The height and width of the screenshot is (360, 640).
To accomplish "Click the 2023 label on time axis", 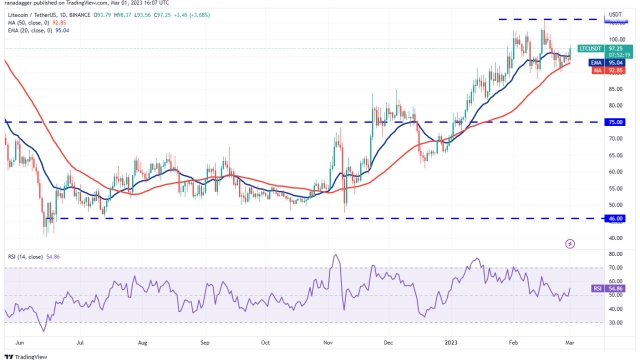I will tap(451, 343).
